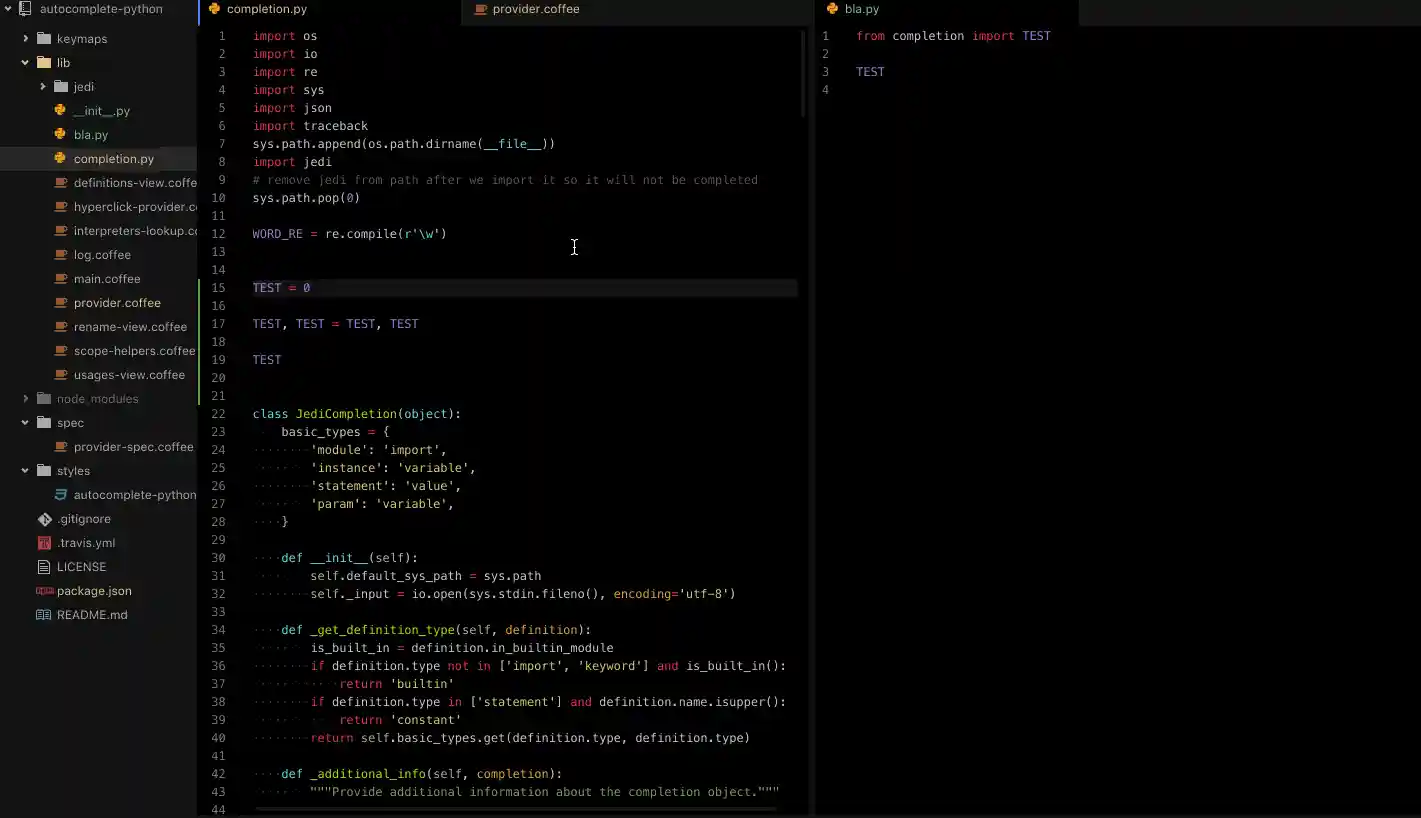Image resolution: width=1421 pixels, height=818 pixels.
Task: Open provider-spec.coffee from the tree
Action: [x=133, y=447]
